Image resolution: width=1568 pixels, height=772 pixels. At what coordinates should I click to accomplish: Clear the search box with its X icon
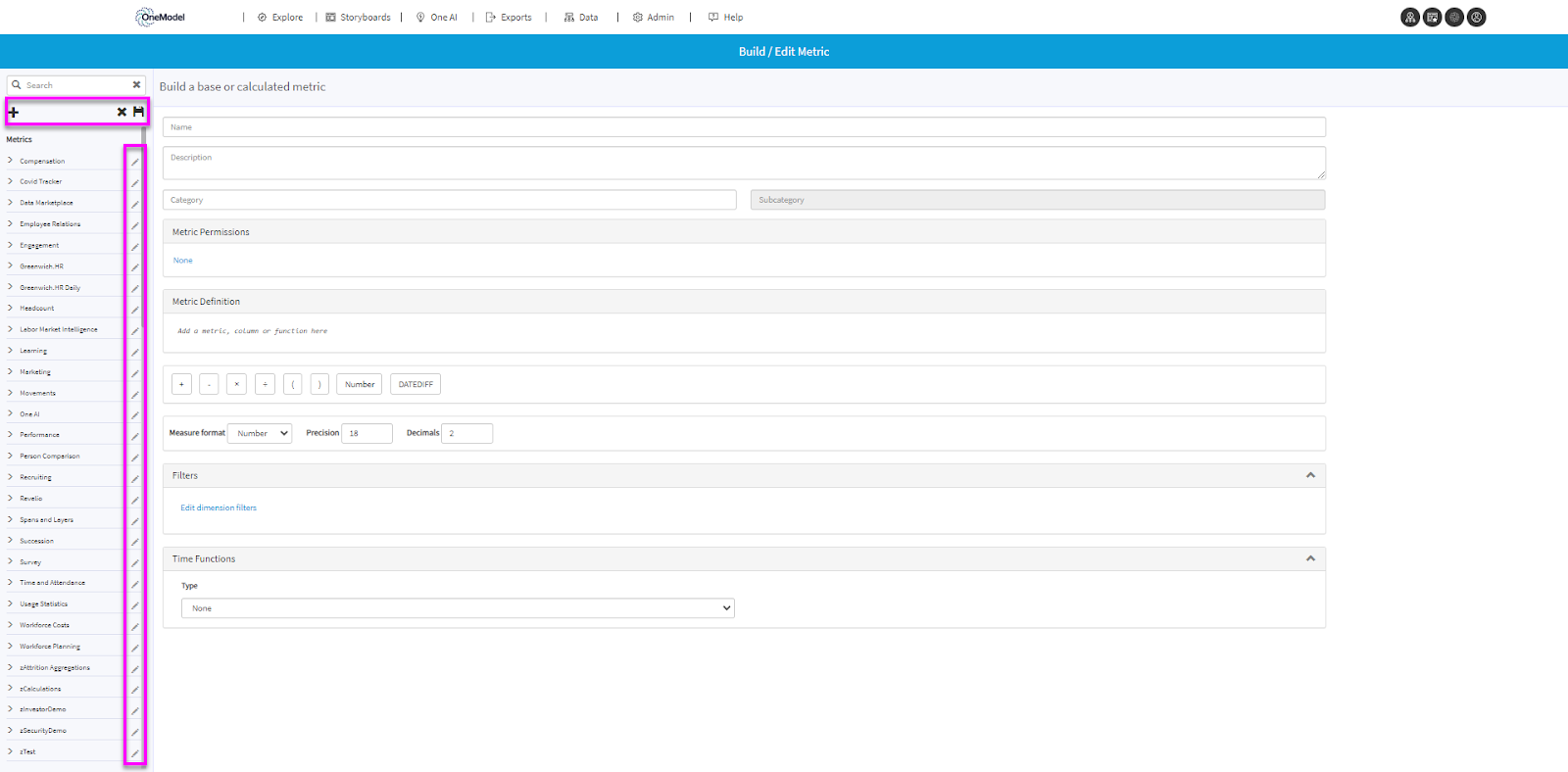pyautogui.click(x=136, y=85)
